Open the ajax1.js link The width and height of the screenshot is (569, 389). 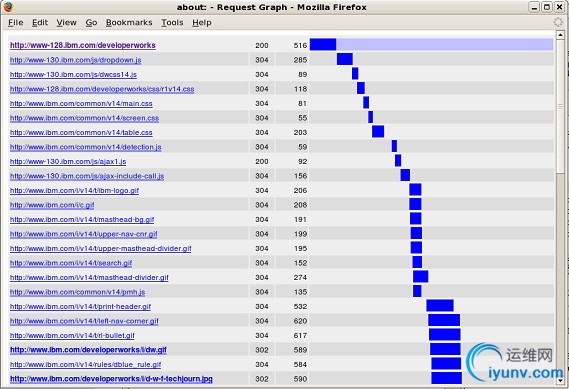tap(68, 161)
